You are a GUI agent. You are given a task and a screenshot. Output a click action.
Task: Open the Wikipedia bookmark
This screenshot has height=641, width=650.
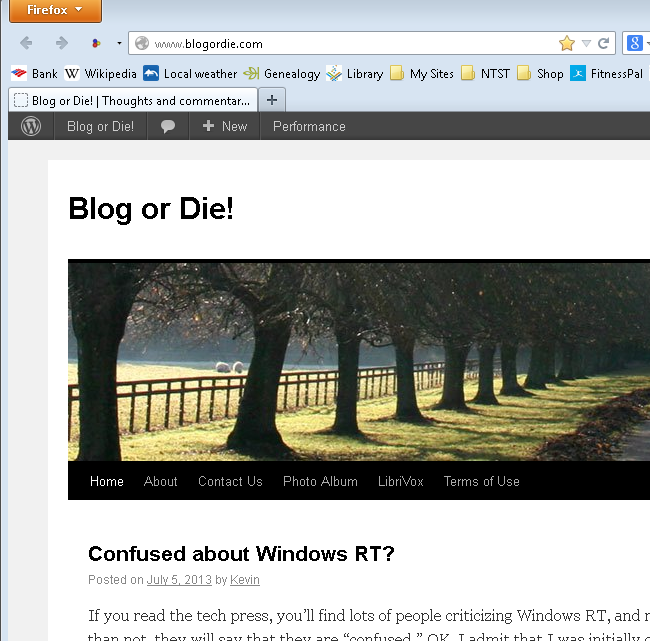(100, 74)
